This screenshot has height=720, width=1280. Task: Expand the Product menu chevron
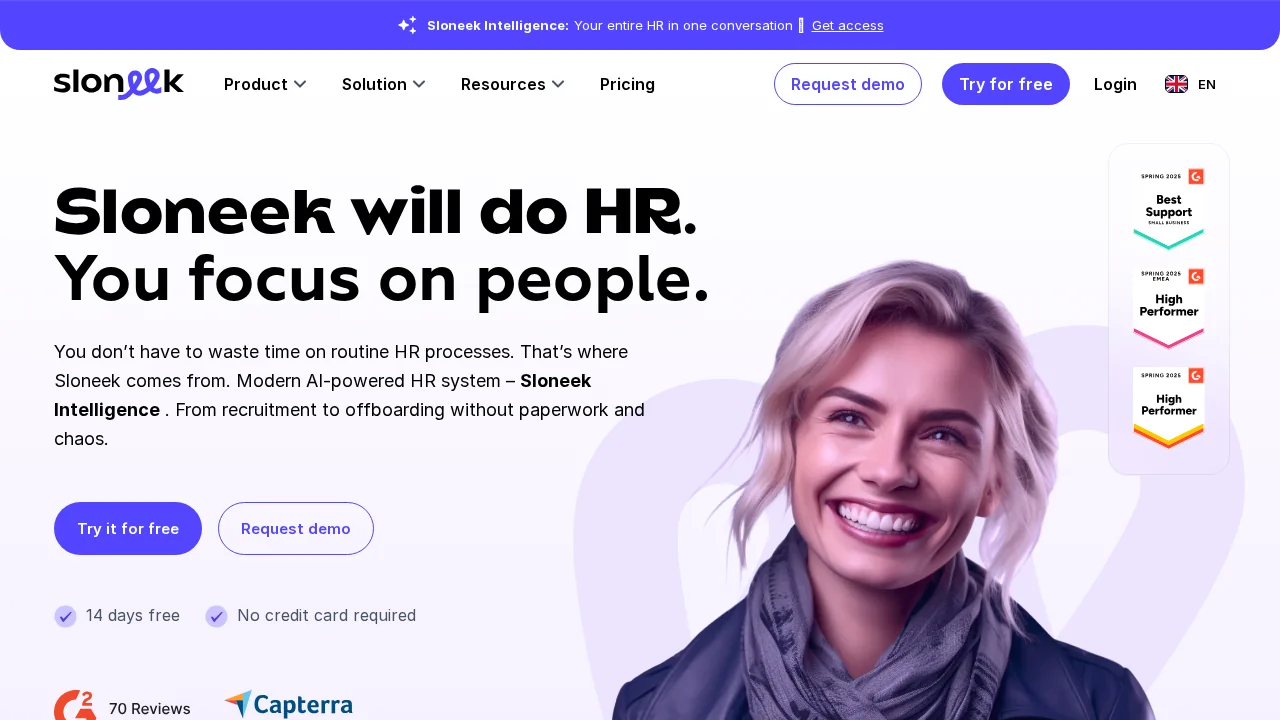(300, 84)
